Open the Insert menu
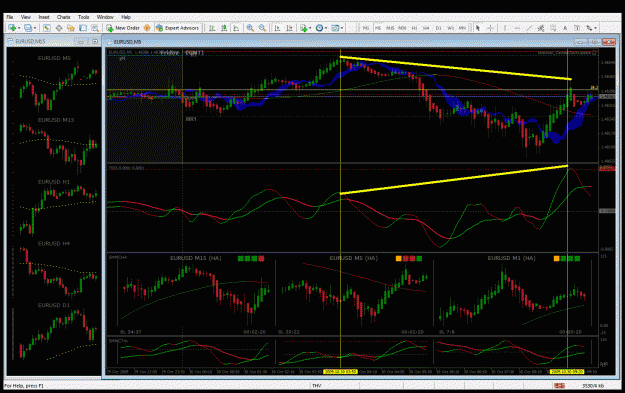625x393 pixels. (44, 17)
